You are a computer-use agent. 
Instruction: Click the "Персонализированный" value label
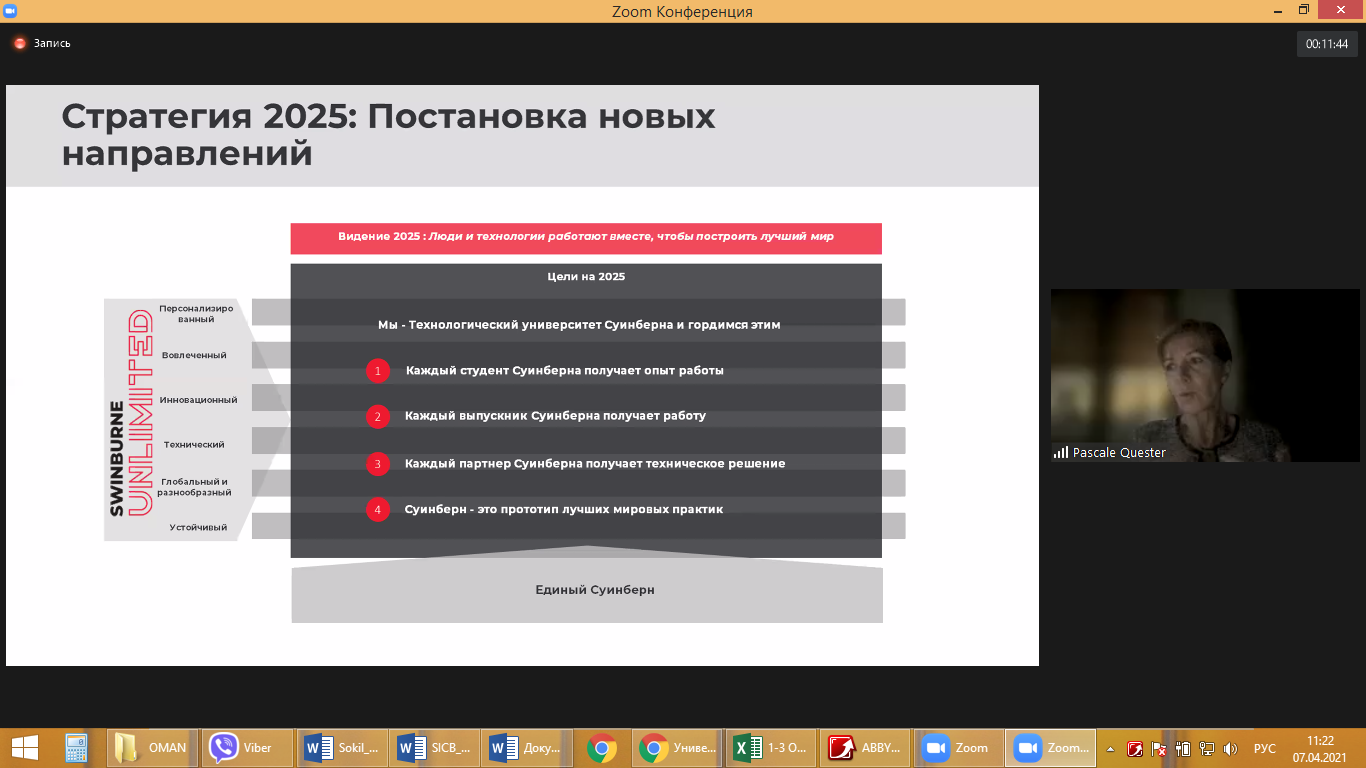coord(196,314)
